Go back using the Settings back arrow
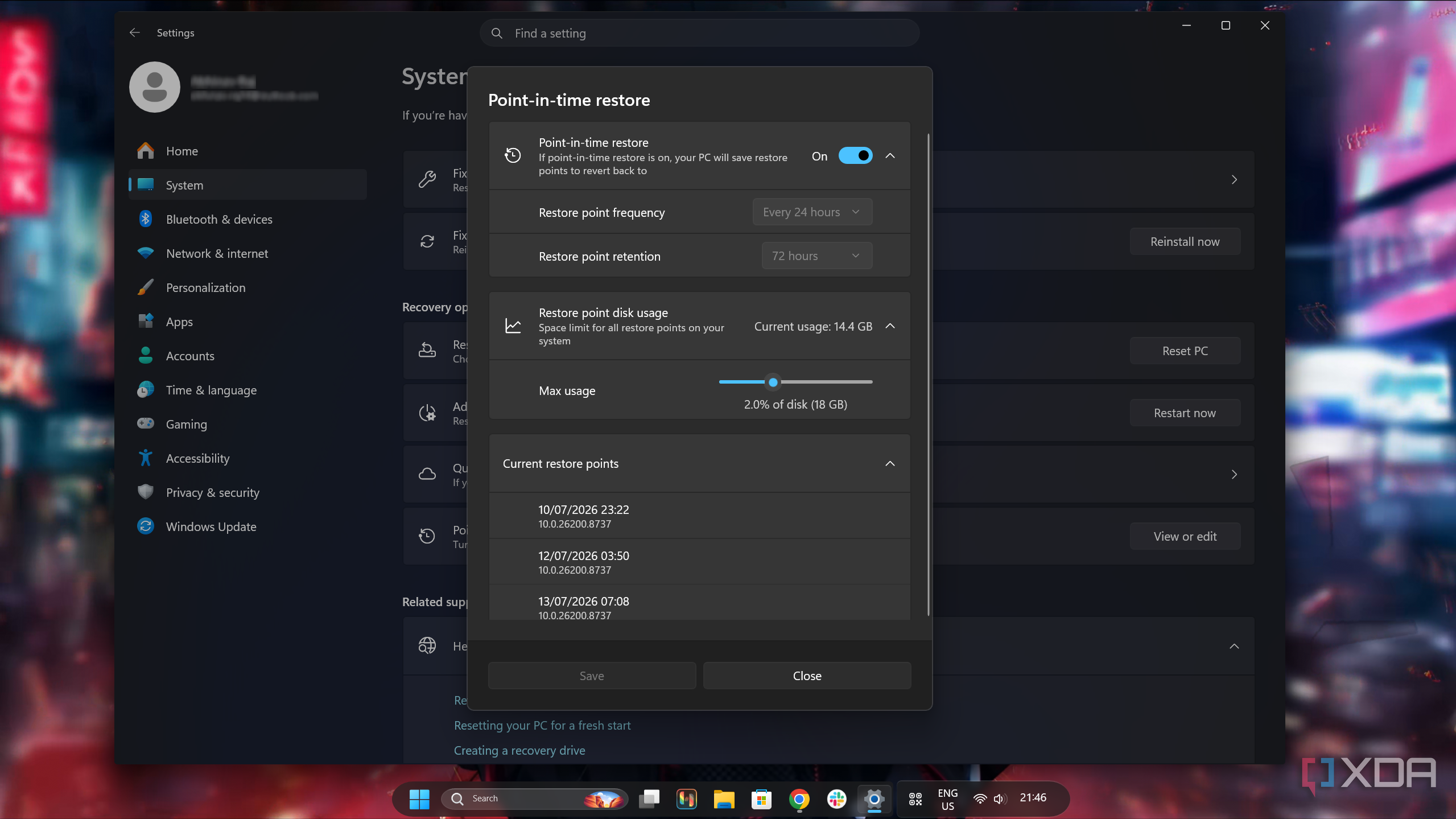Screen dimensions: 1456x819 [x=134, y=32]
